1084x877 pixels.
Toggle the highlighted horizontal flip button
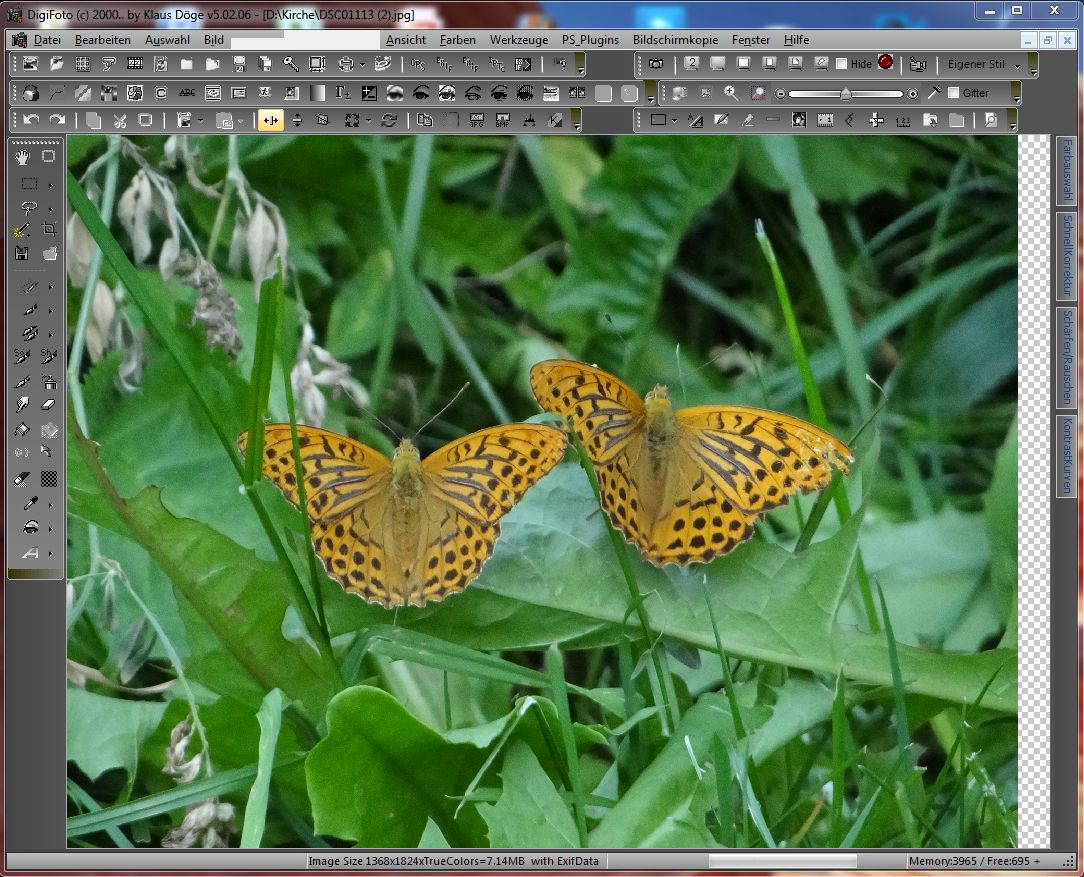pyautogui.click(x=270, y=120)
